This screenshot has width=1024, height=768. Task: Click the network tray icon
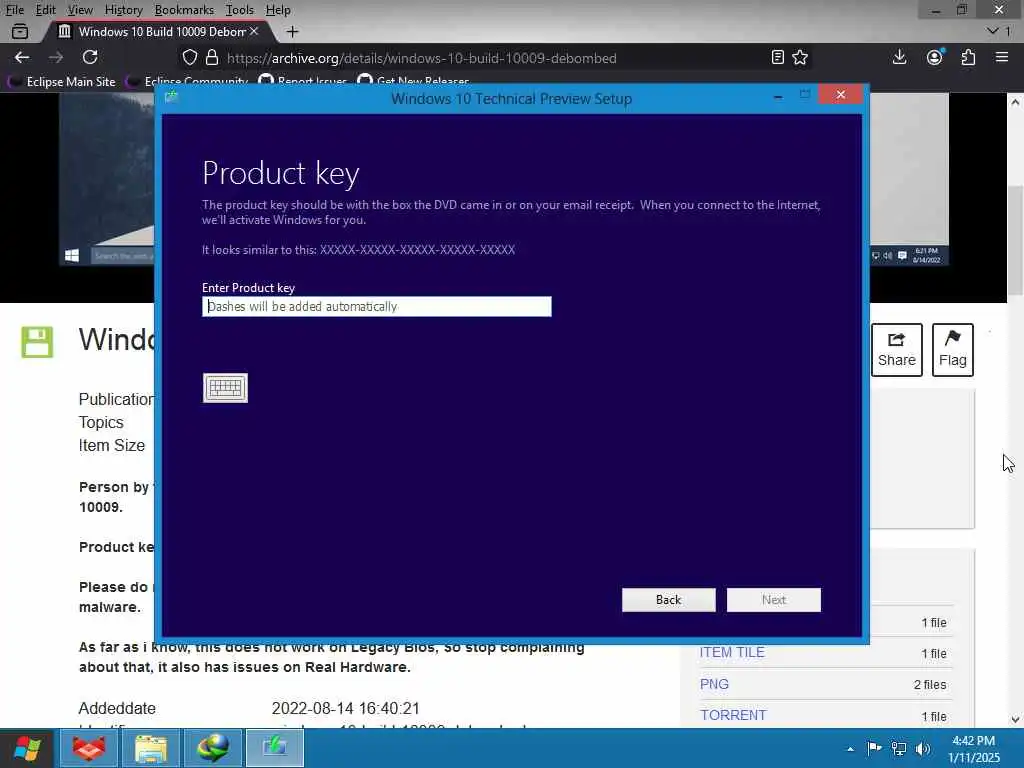(x=899, y=748)
